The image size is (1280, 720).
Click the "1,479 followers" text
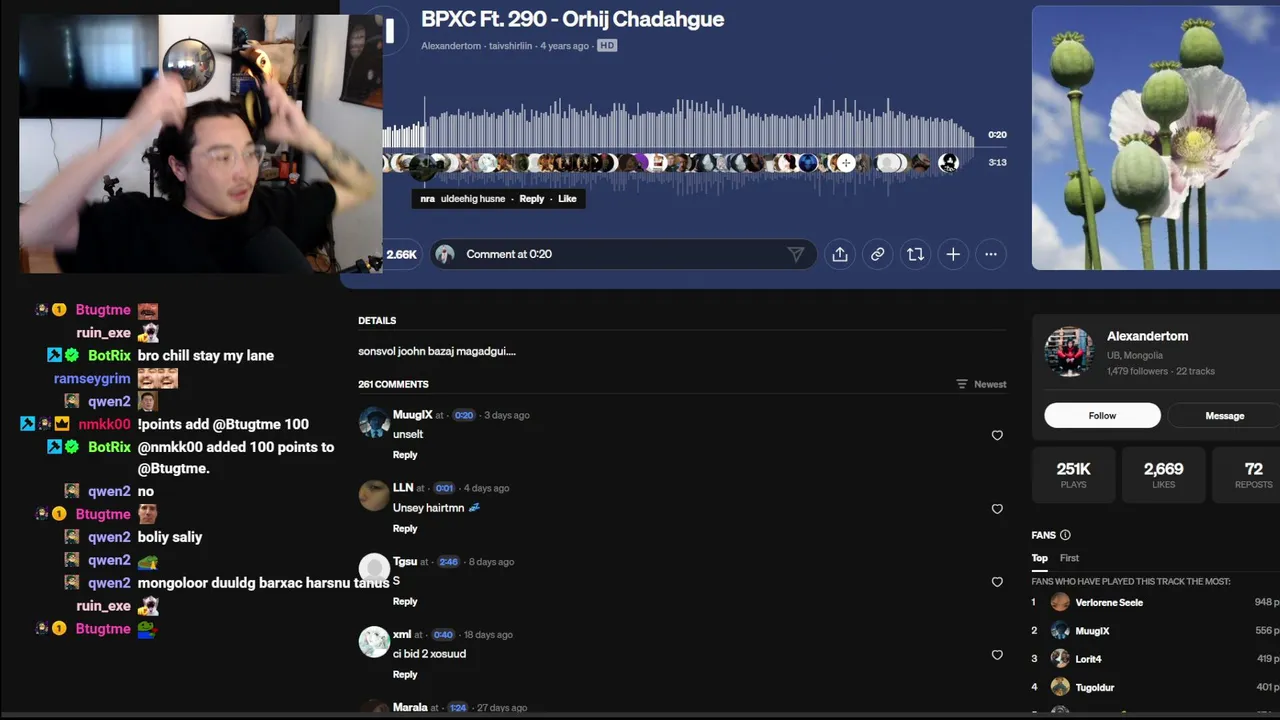coord(1137,371)
